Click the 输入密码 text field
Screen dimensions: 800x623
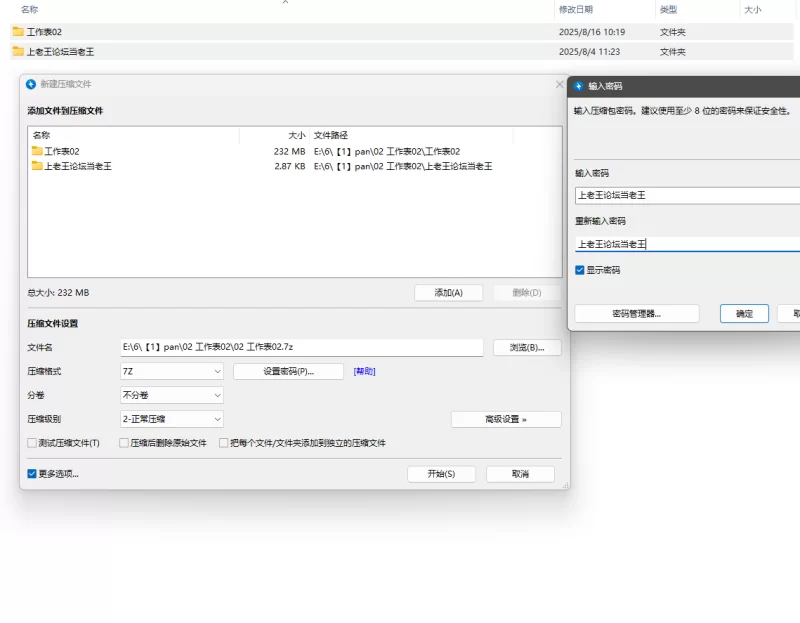[x=687, y=195]
